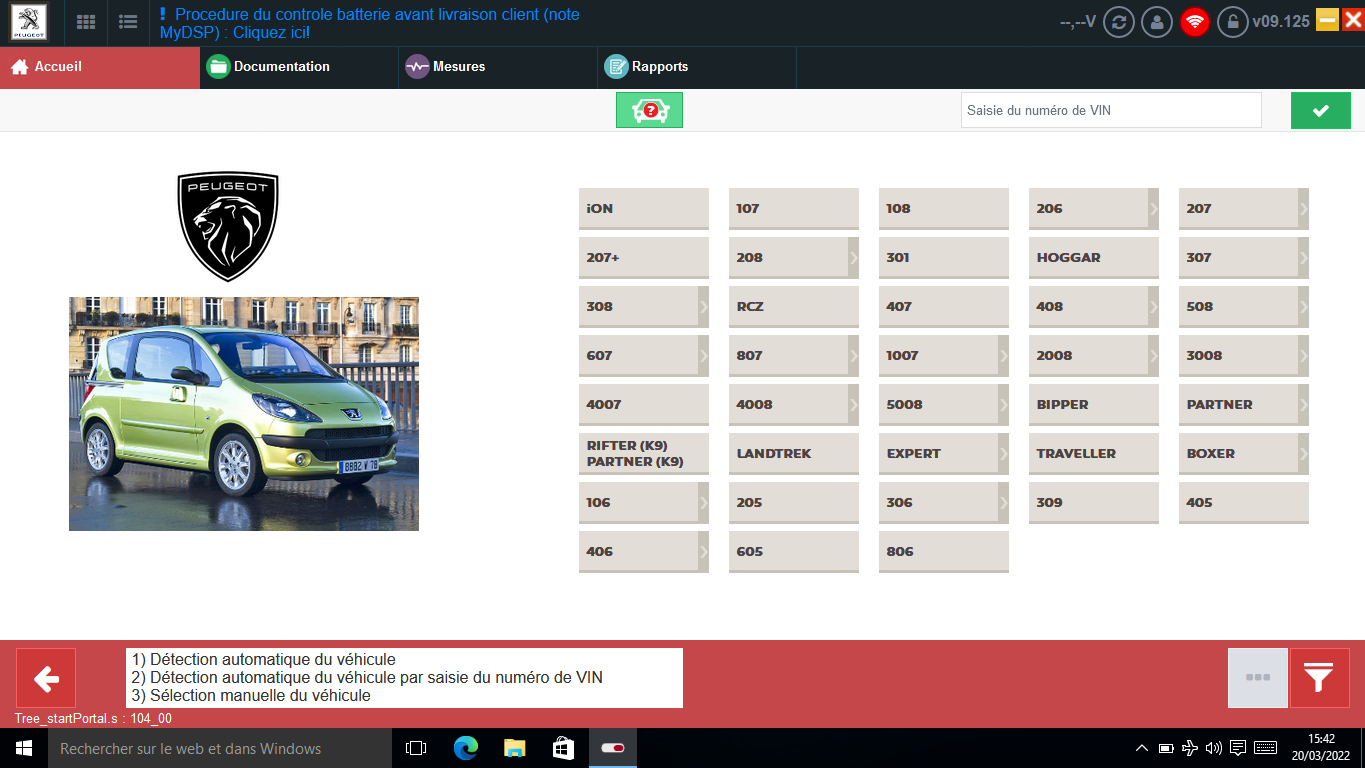Click the airplane mode tray icon
The width and height of the screenshot is (1365, 768).
click(1190, 748)
